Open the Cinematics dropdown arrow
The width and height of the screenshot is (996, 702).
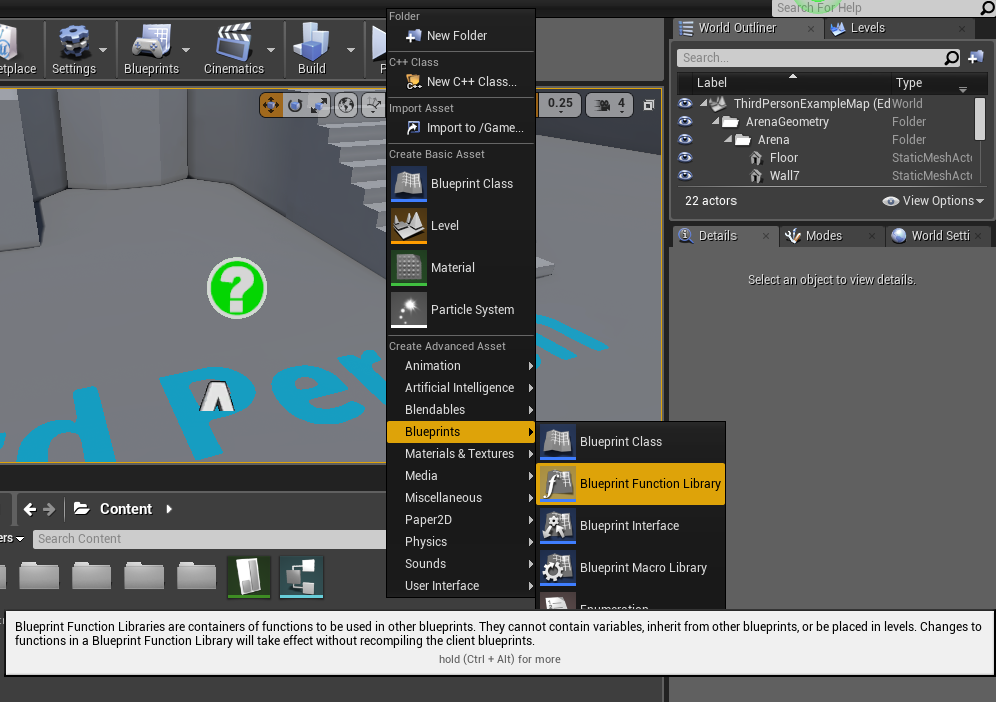pyautogui.click(x=271, y=50)
